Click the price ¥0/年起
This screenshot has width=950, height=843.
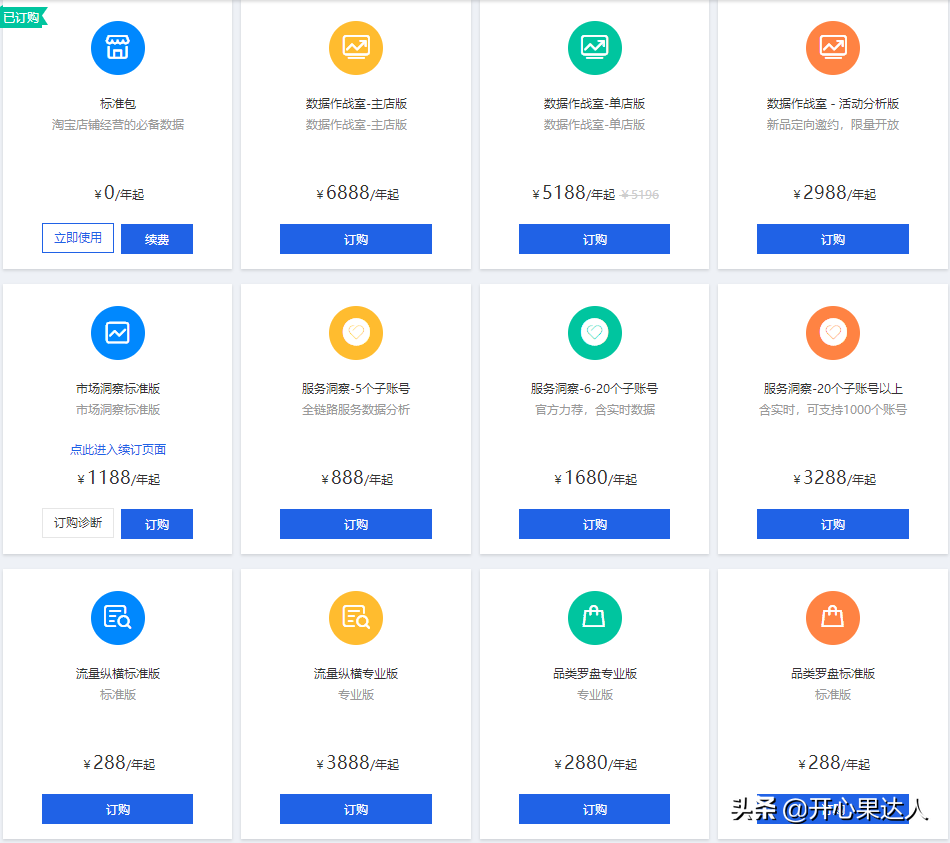[x=119, y=193]
